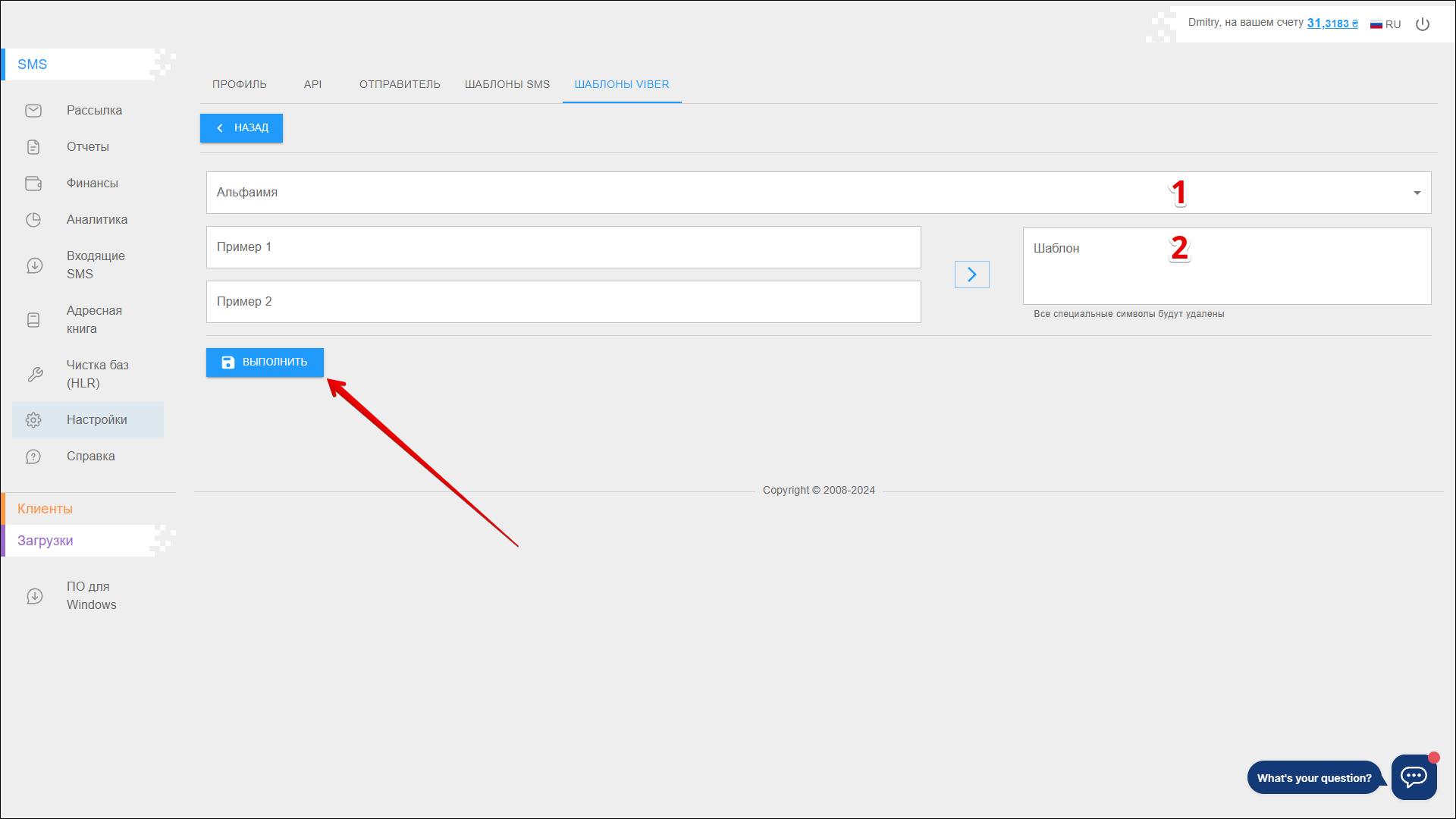Open the Отправитель tab
The width and height of the screenshot is (1456, 819).
tap(400, 84)
